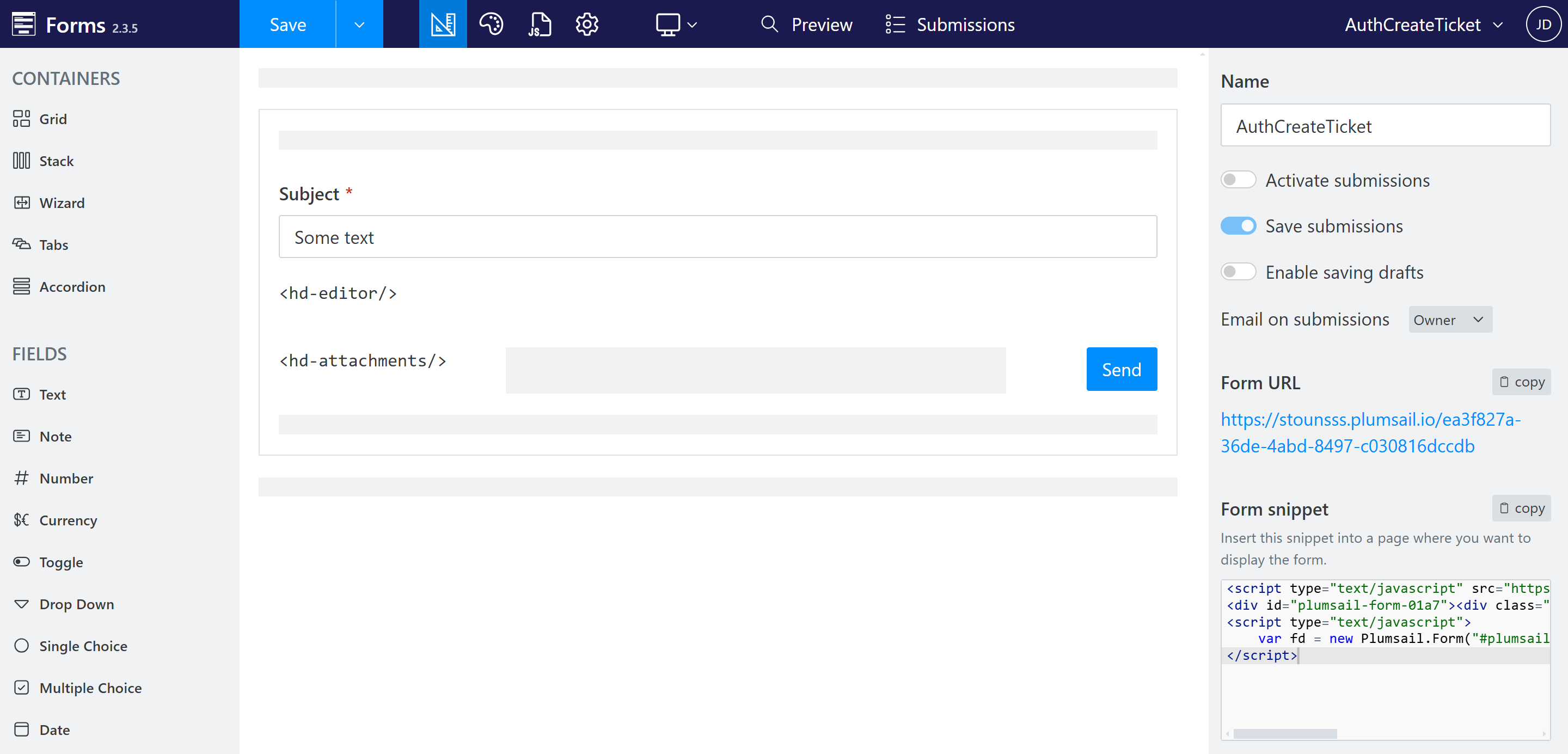Screen dimensions: 1568x754
Task: Open the form designer ruler icon
Action: tap(443, 24)
